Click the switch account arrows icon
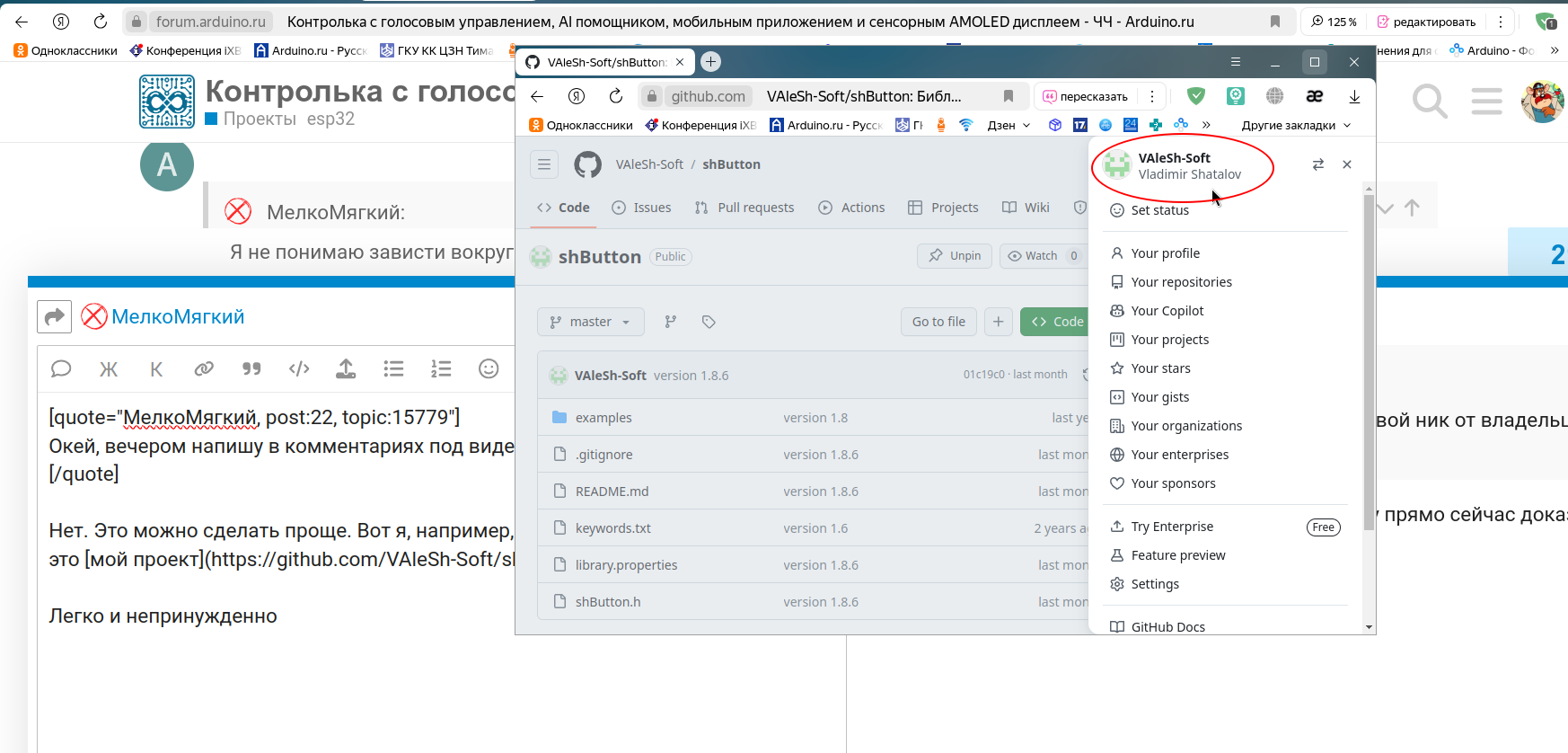 coord(1318,164)
